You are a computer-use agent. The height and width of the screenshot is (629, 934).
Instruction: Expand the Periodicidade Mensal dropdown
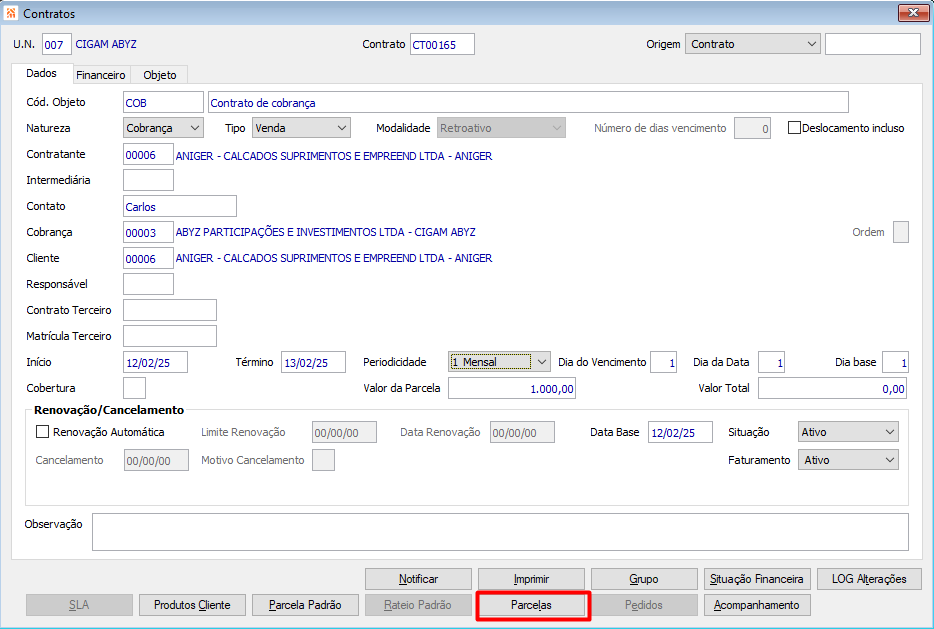(x=499, y=362)
